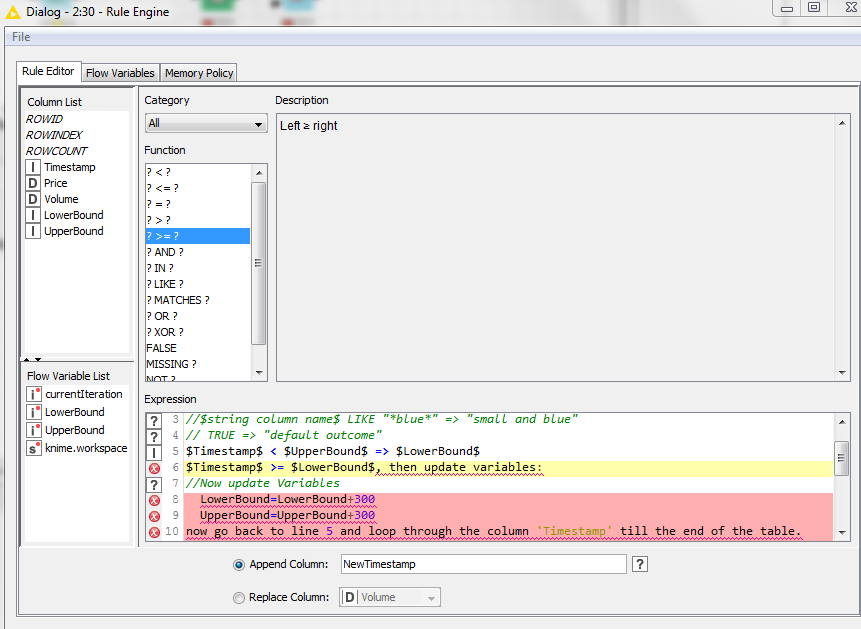Click the flow variable icon for LowerBound
Image resolution: width=861 pixels, height=629 pixels.
coord(34,412)
